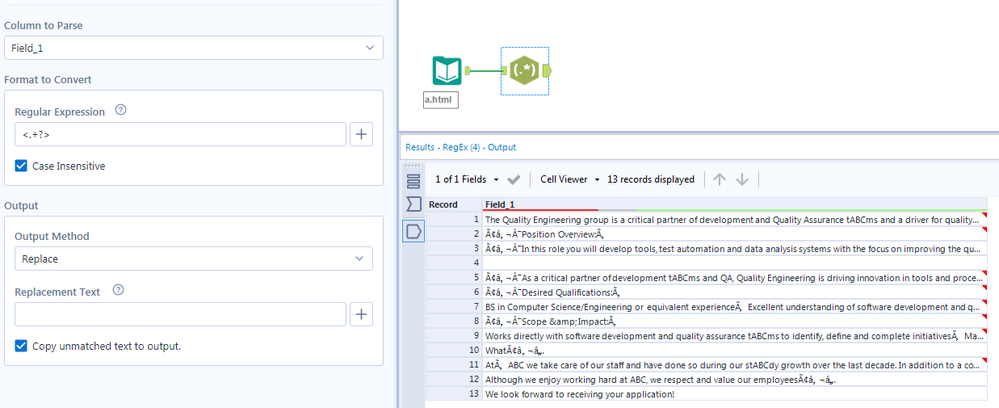Click record number 1 row header
This screenshot has height=408, width=999.
pos(454,219)
